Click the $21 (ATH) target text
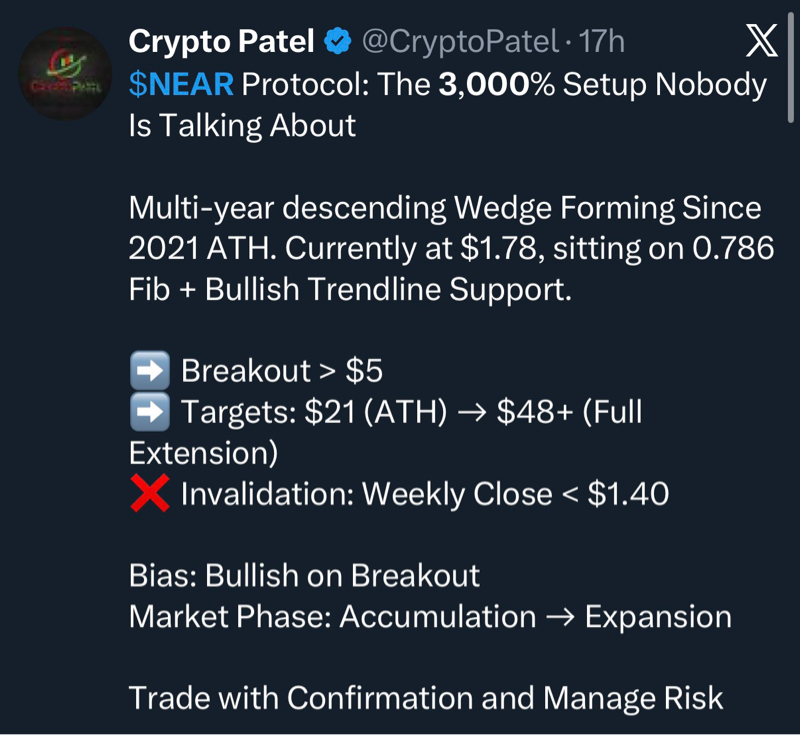 click(x=371, y=412)
